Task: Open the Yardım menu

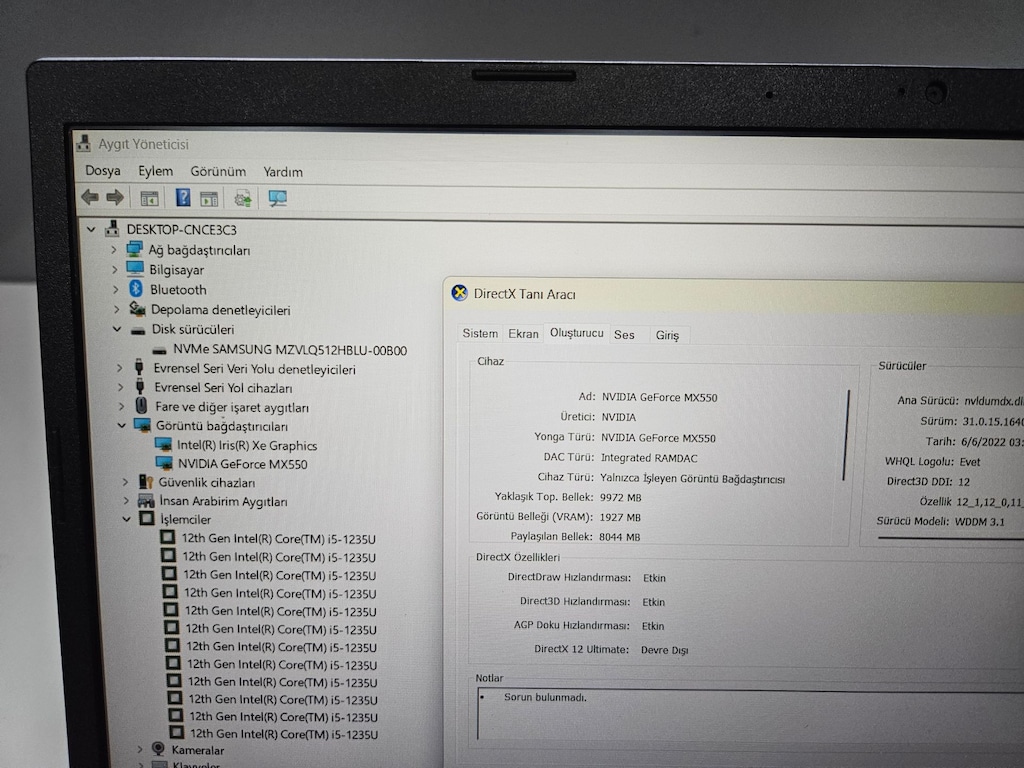Action: click(x=283, y=172)
